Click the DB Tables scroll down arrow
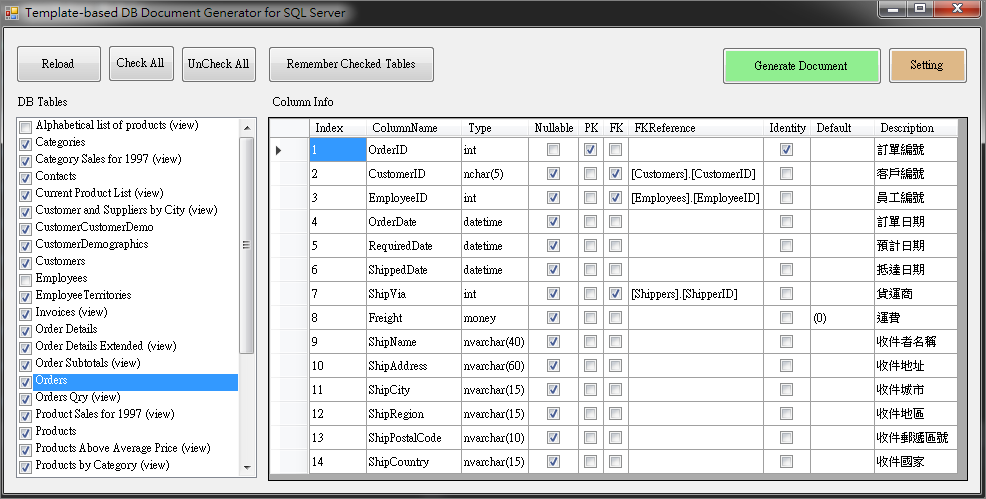Screen dimensions: 986x499 tap(247, 468)
